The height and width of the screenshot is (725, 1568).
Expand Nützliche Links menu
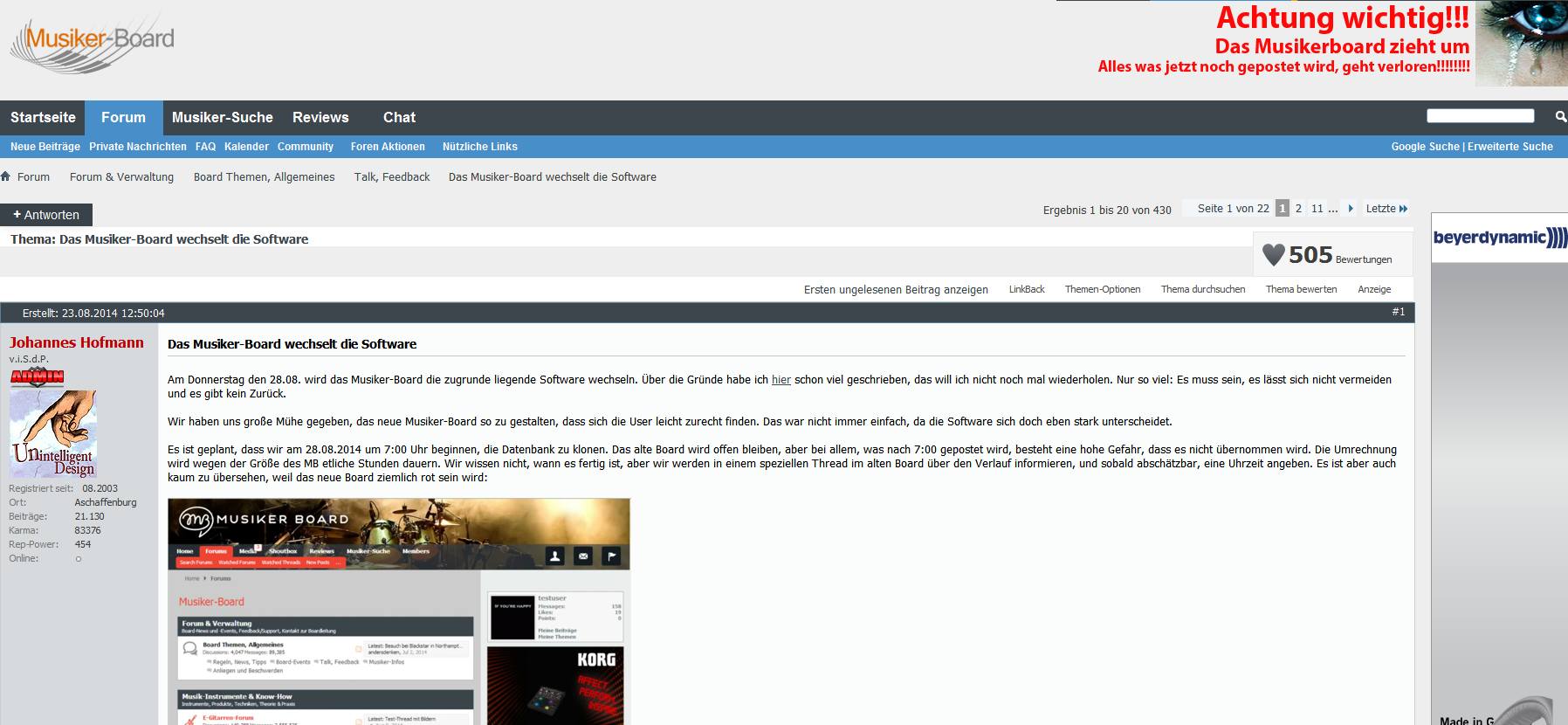click(x=480, y=147)
